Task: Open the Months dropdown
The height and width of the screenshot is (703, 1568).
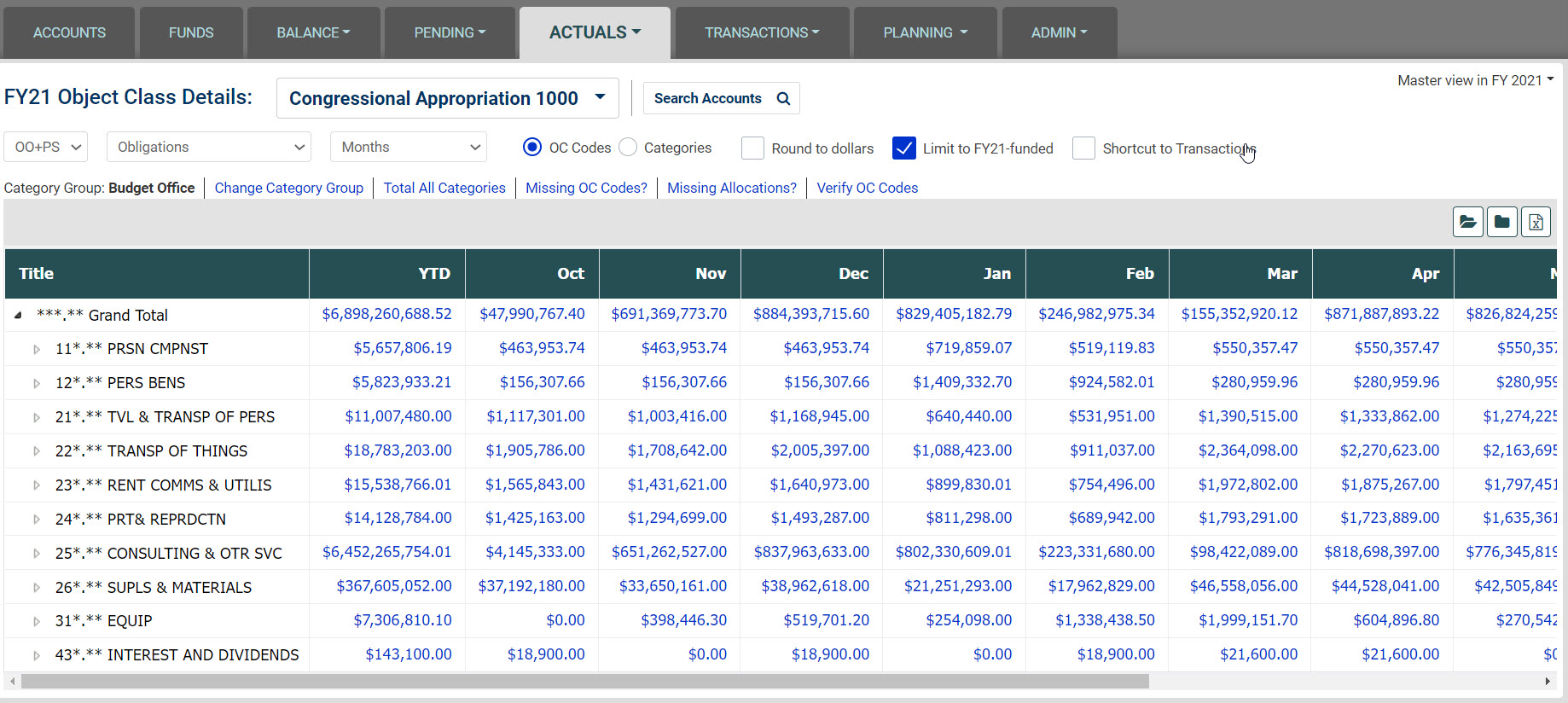Action: [408, 147]
